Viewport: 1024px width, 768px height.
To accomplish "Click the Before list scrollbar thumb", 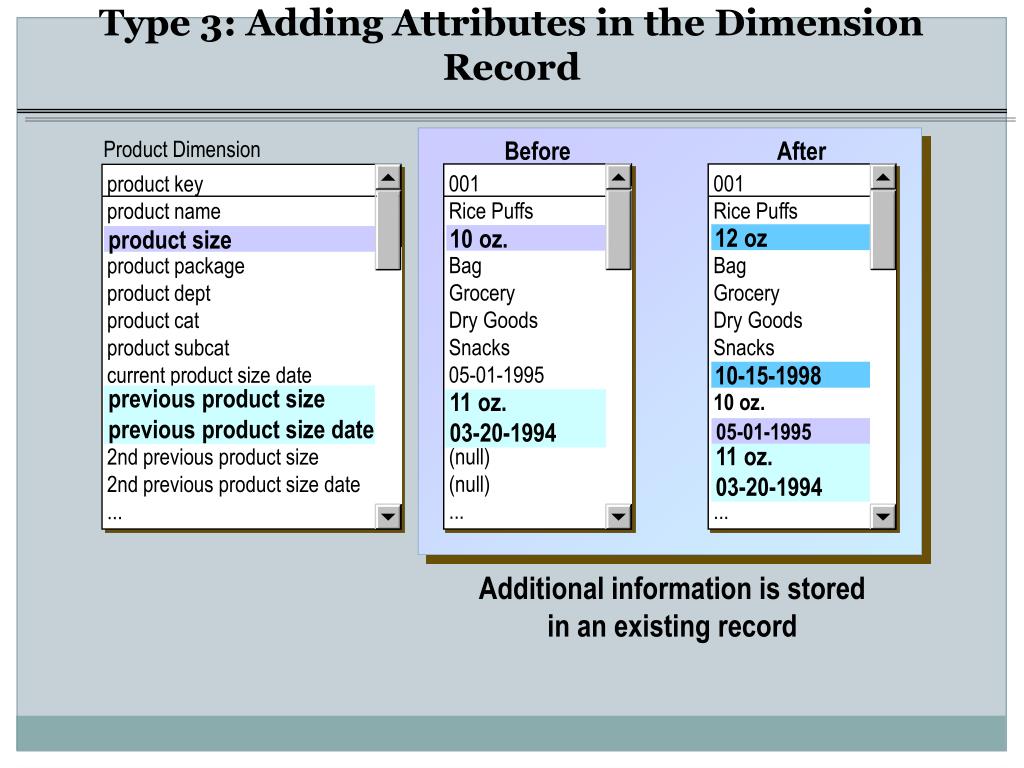I will coord(618,230).
